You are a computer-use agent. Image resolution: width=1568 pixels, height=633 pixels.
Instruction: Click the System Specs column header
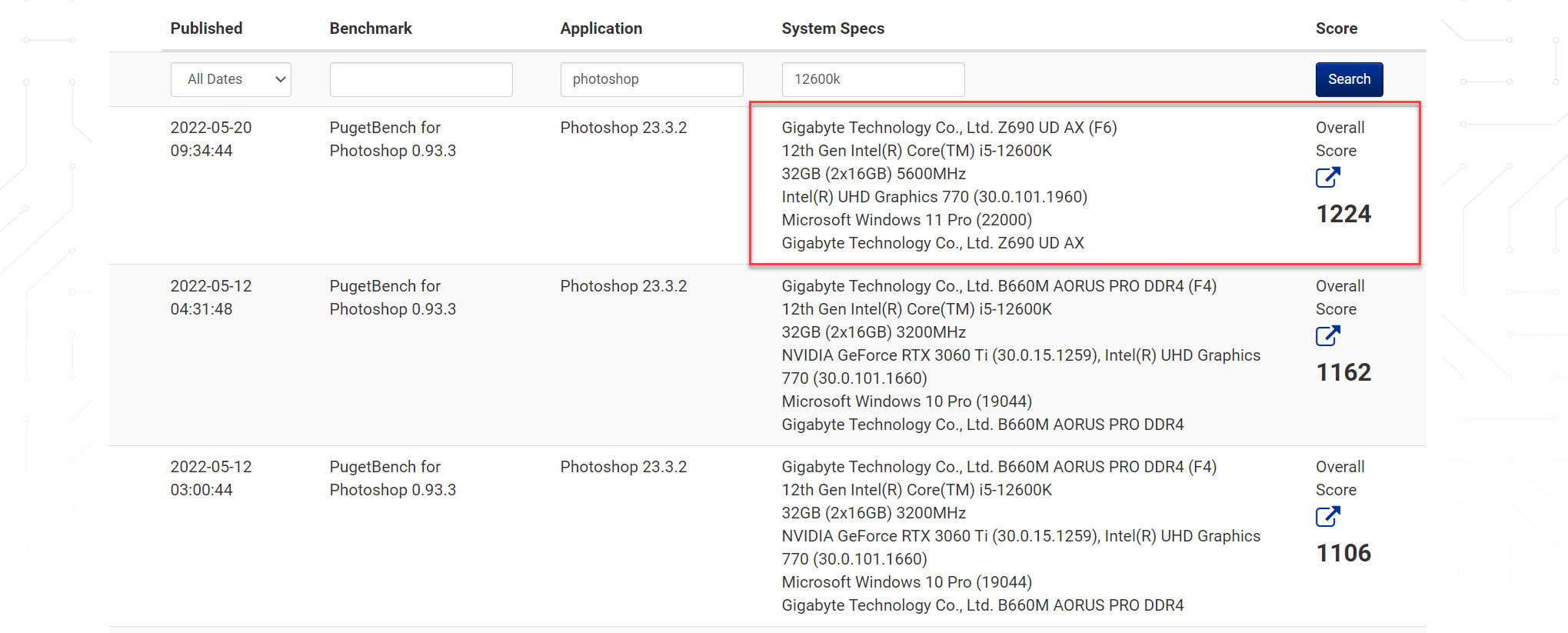point(833,28)
